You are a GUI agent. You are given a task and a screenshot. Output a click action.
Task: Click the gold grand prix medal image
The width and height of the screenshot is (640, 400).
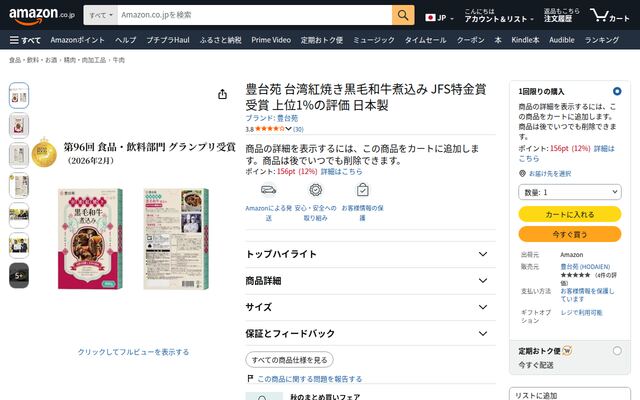(44, 153)
